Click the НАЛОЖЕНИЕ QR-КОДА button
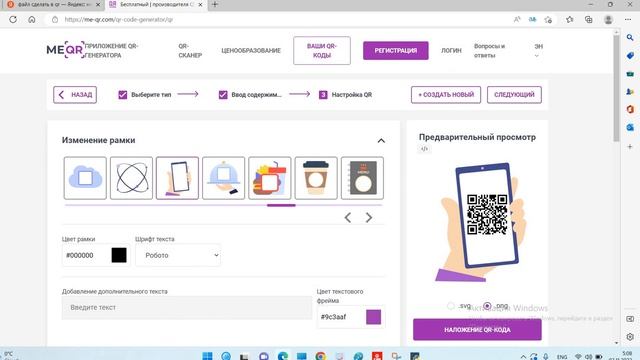Image resolution: width=640 pixels, height=360 pixels. click(x=477, y=329)
